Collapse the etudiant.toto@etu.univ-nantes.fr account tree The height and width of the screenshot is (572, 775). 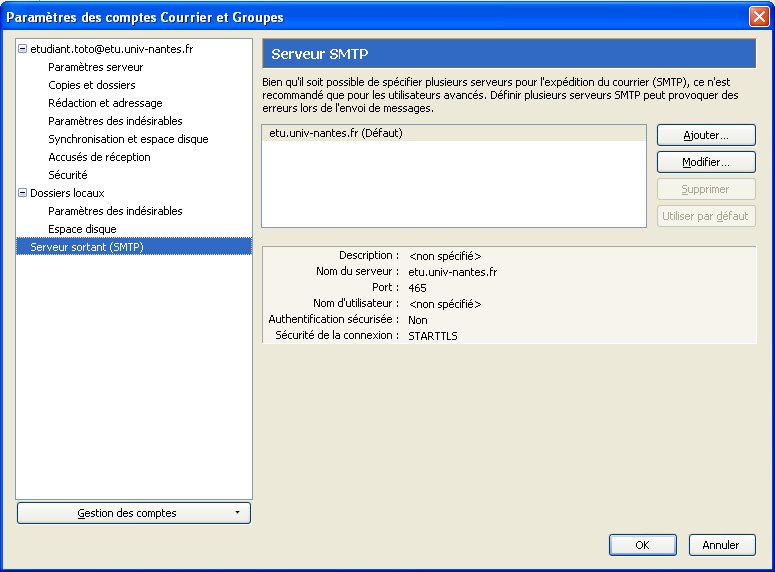pos(23,49)
